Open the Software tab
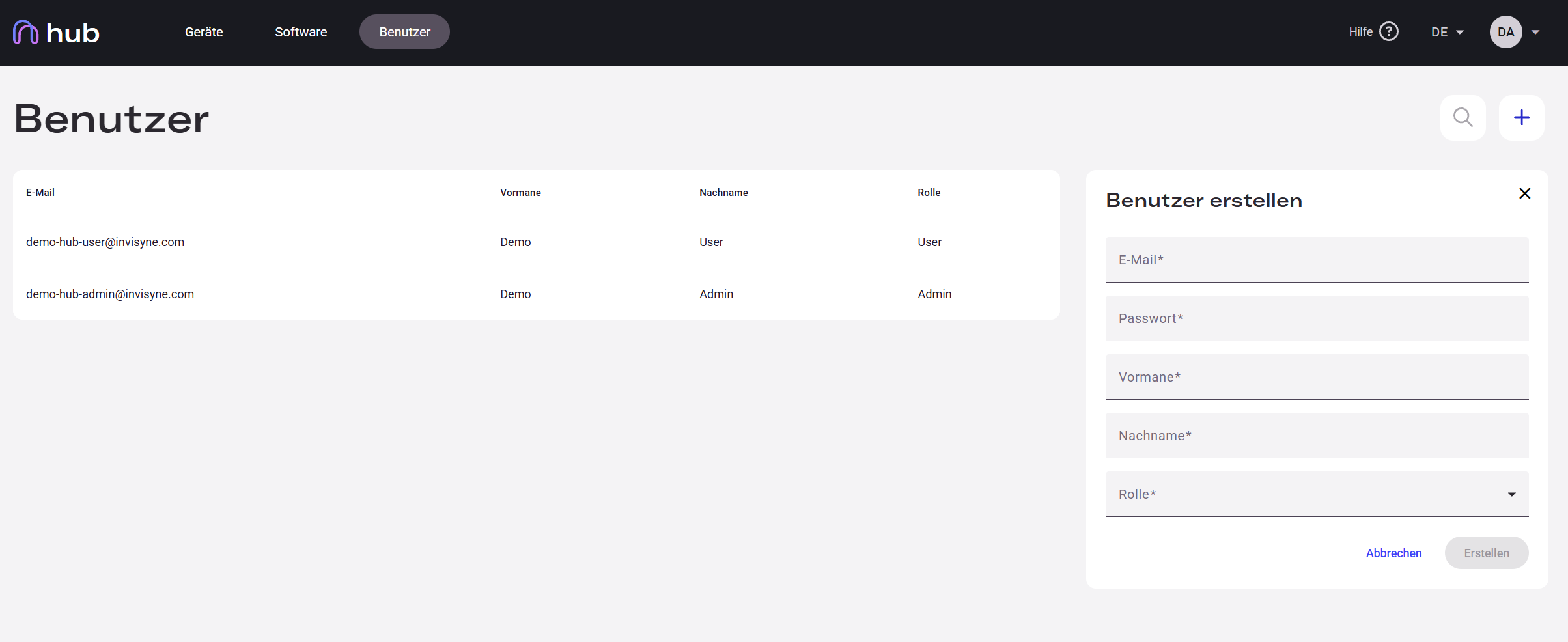 301,32
